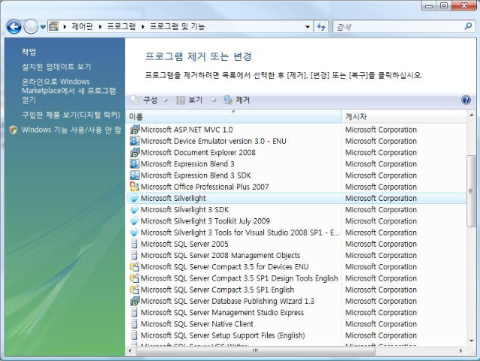Select Microsoft Silverlight program name text
The width and height of the screenshot is (480, 361).
tap(173, 198)
